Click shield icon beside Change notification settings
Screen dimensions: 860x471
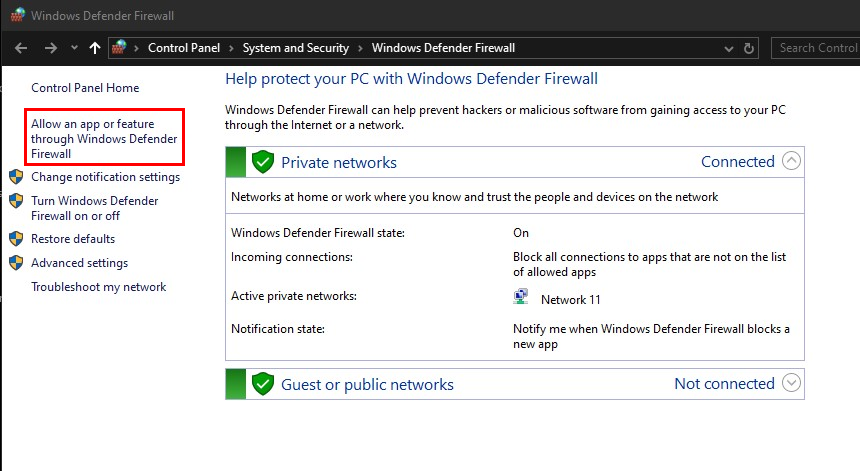click(16, 177)
